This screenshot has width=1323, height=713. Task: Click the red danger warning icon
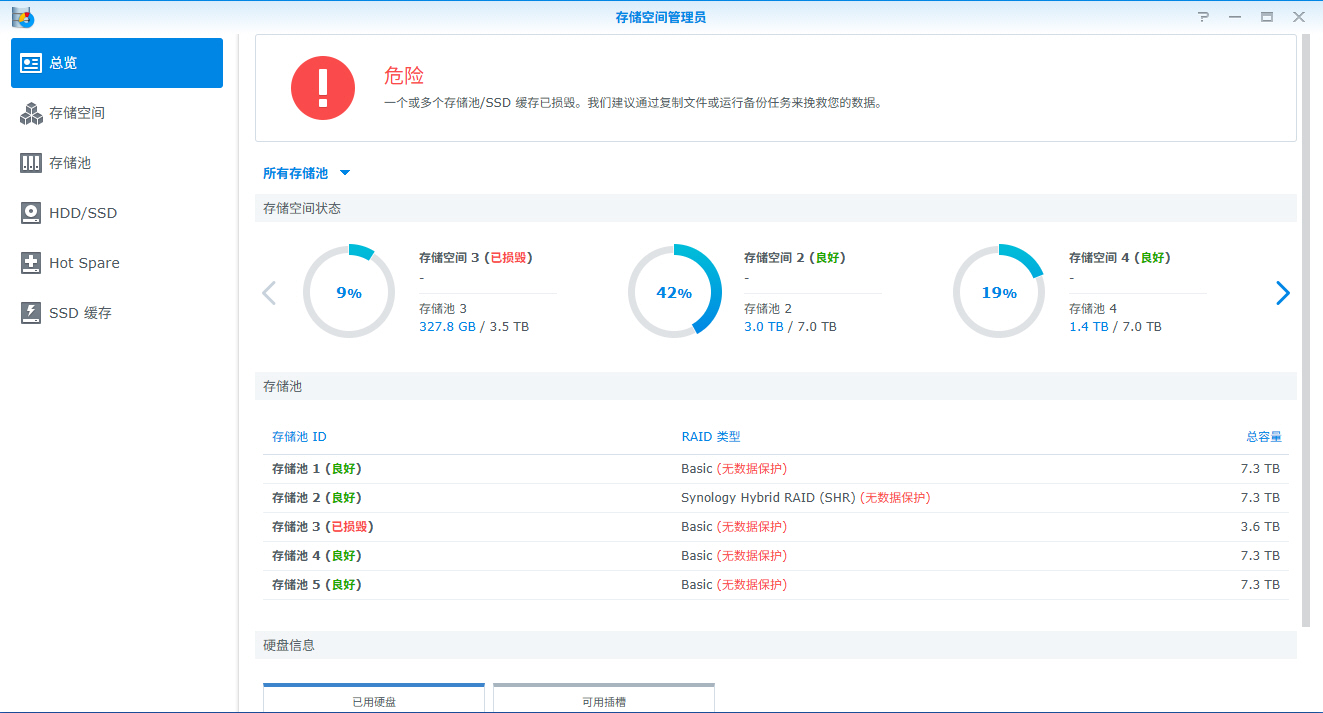[x=323, y=88]
